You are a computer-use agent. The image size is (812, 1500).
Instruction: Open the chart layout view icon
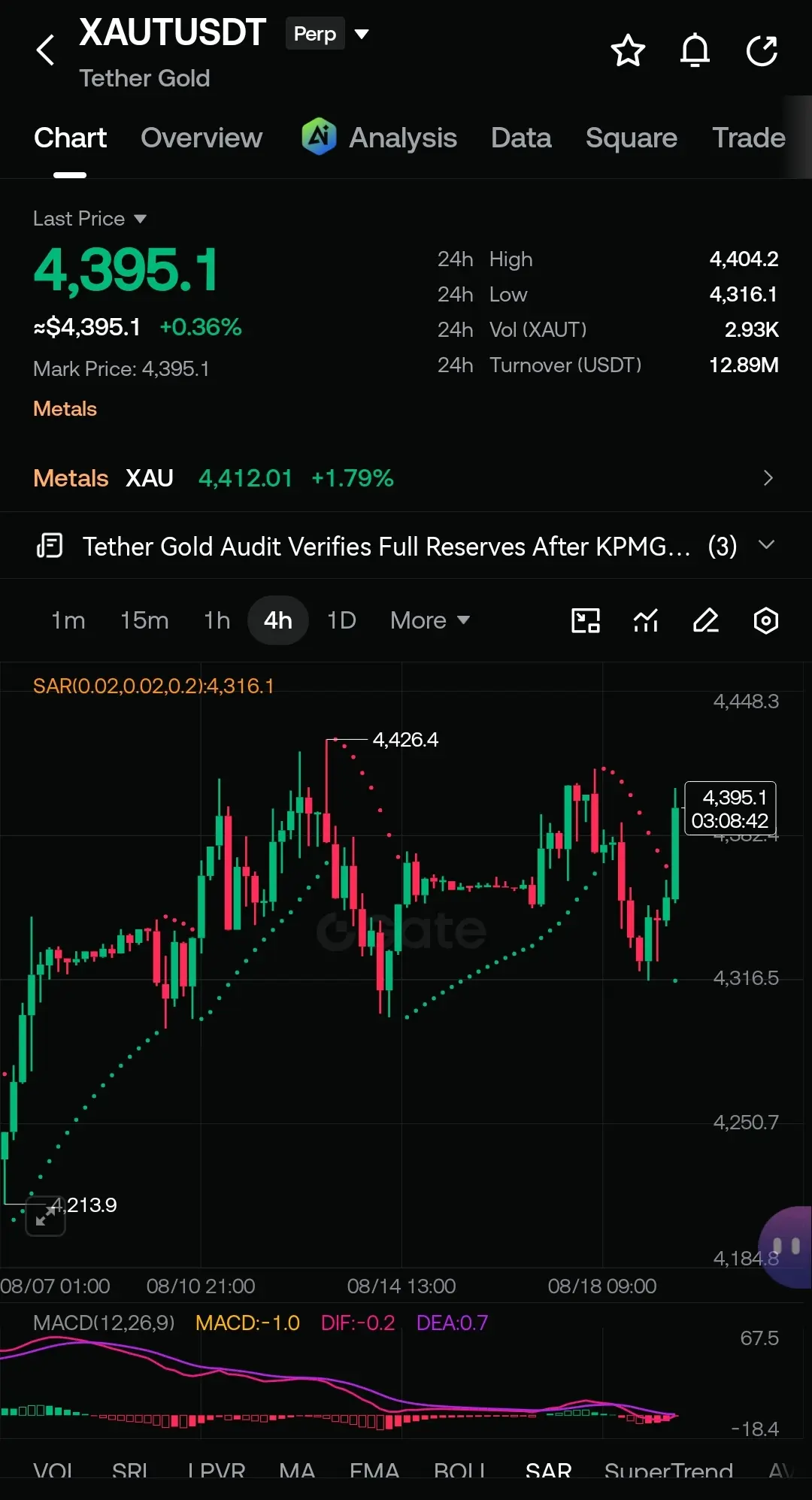tap(586, 620)
